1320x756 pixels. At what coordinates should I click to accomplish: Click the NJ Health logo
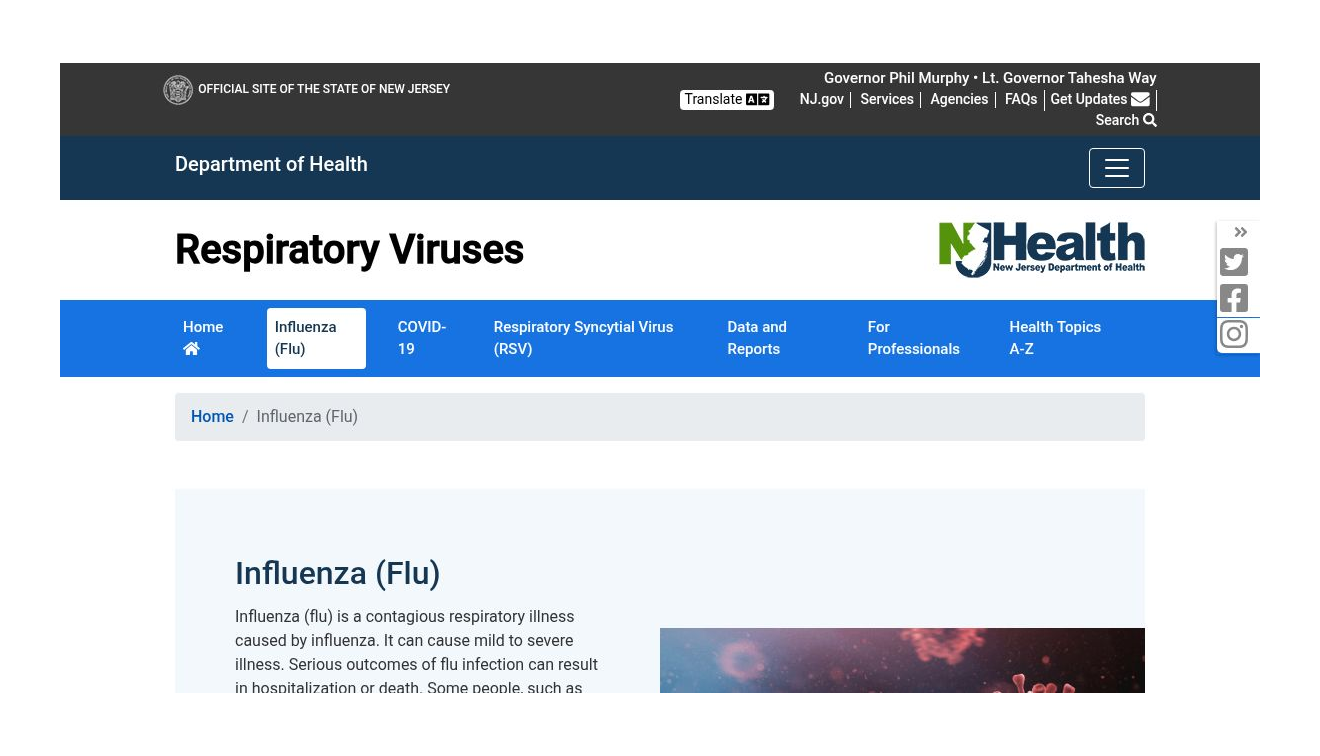click(1041, 250)
